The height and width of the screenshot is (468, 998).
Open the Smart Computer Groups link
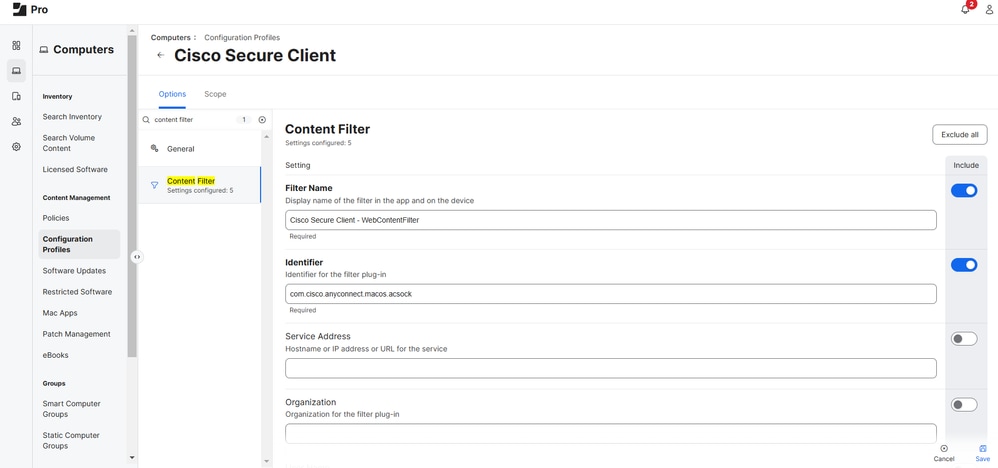pyautogui.click(x=71, y=409)
